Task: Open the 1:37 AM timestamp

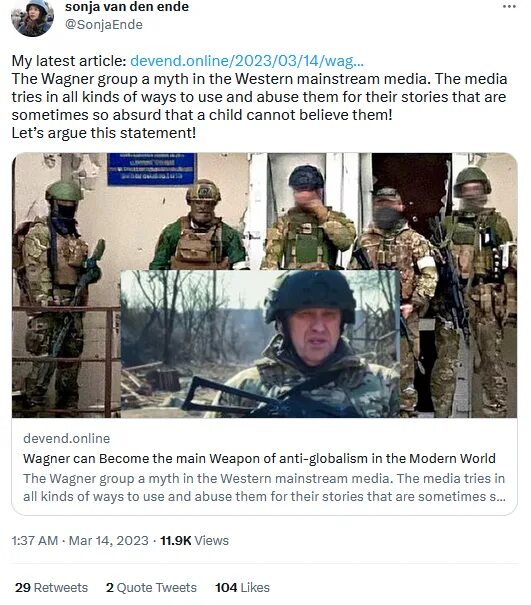Action: coord(35,541)
